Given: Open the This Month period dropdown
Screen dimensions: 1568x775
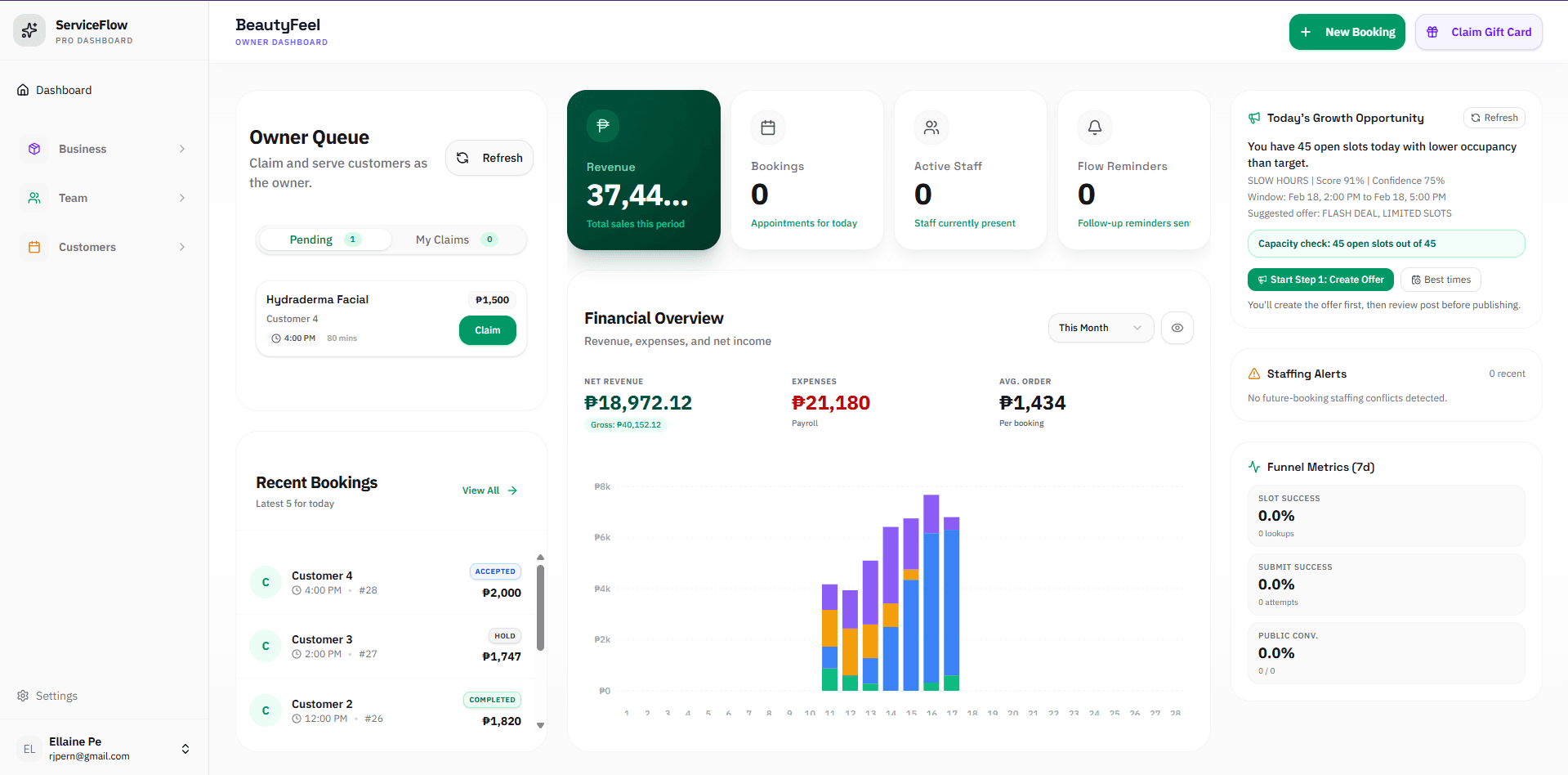Looking at the screenshot, I should click(x=1101, y=328).
